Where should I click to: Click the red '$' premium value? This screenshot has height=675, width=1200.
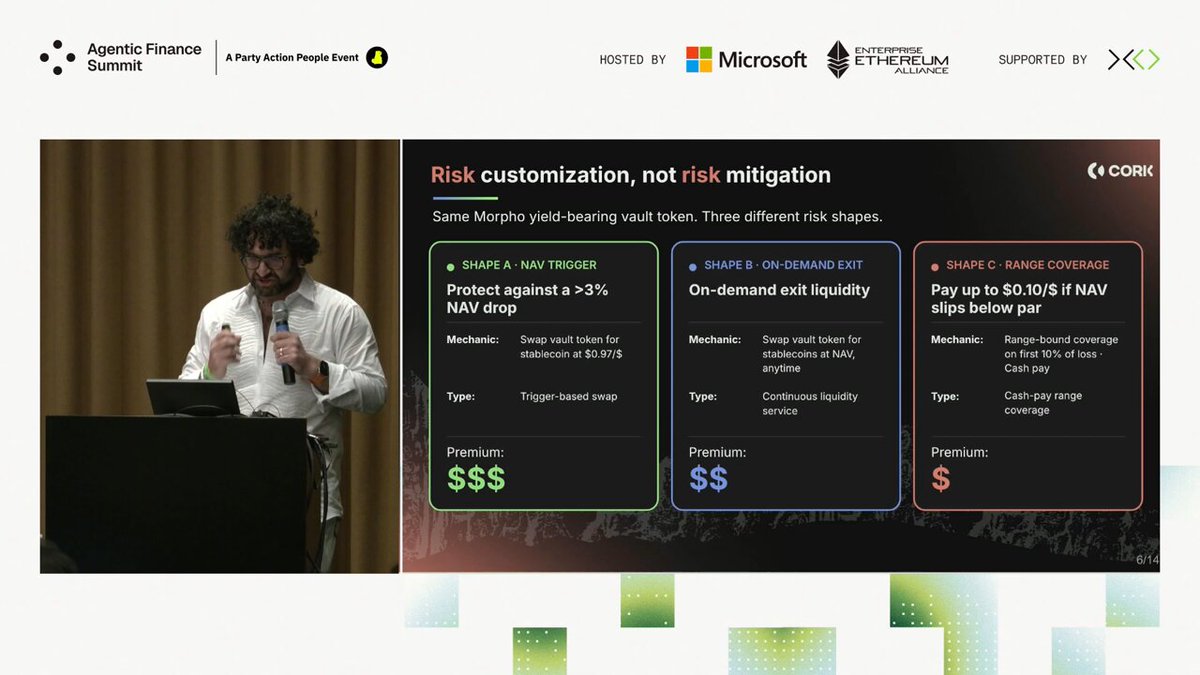940,479
